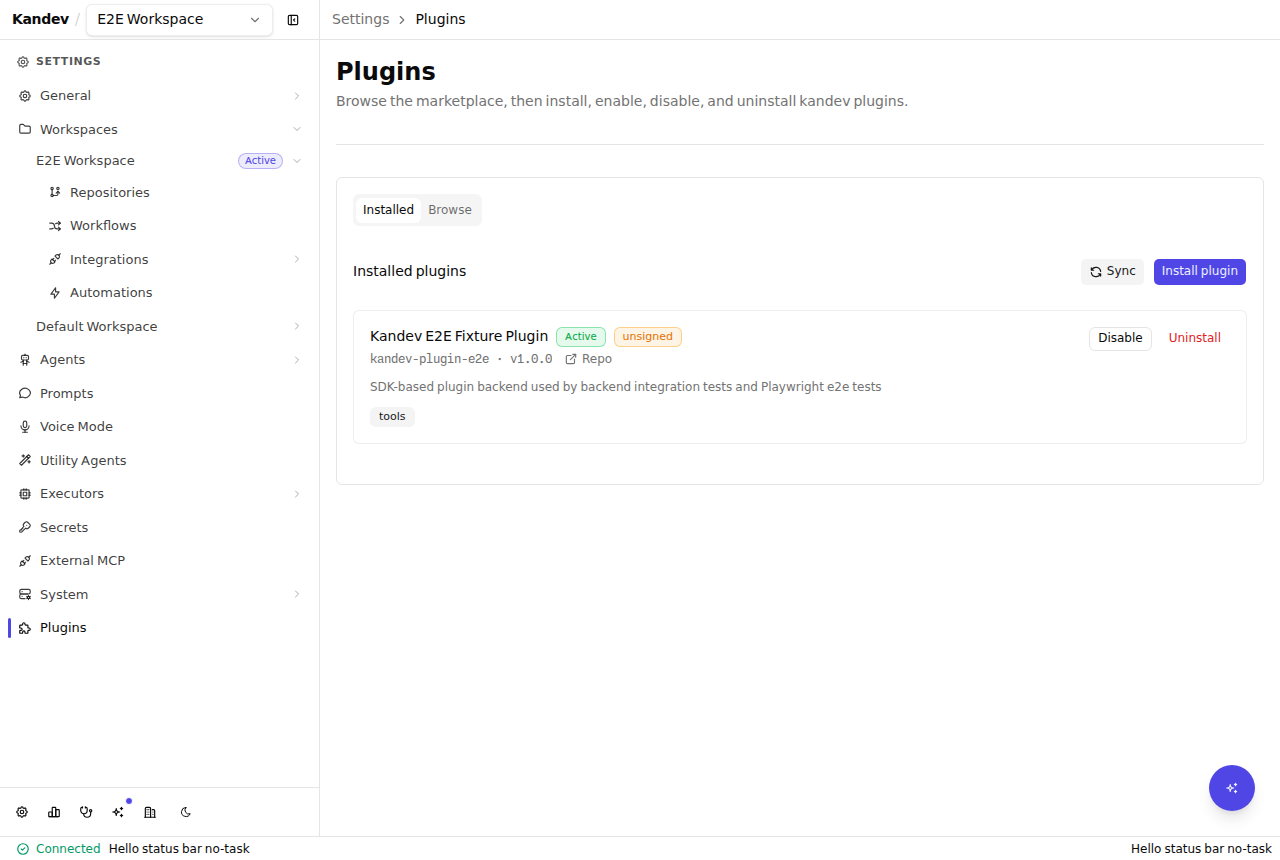Uninstall the Kandev E2E Fixture Plugin
This screenshot has width=1280, height=860.
(x=1195, y=338)
